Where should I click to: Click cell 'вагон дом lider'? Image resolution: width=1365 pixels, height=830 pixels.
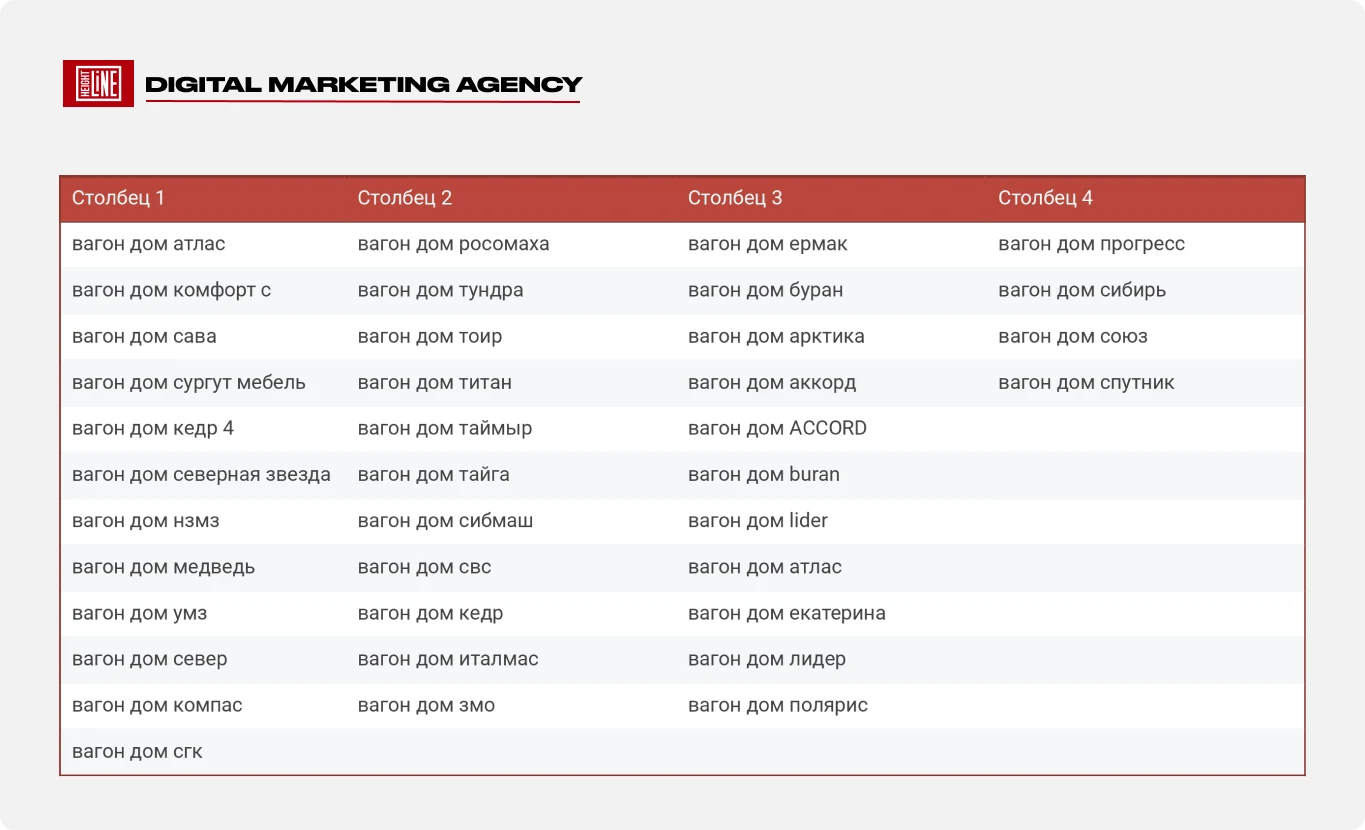tap(758, 520)
